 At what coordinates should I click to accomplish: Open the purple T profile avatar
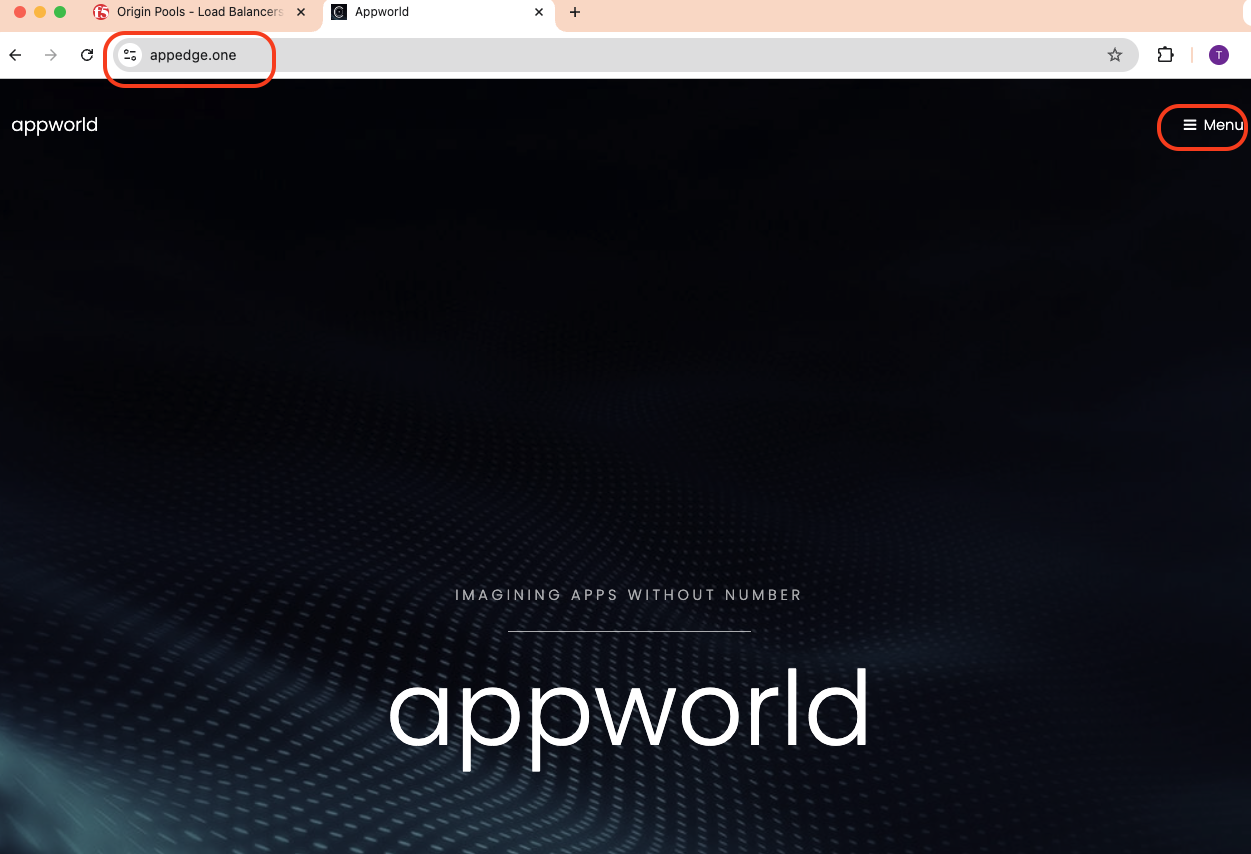coord(1218,55)
